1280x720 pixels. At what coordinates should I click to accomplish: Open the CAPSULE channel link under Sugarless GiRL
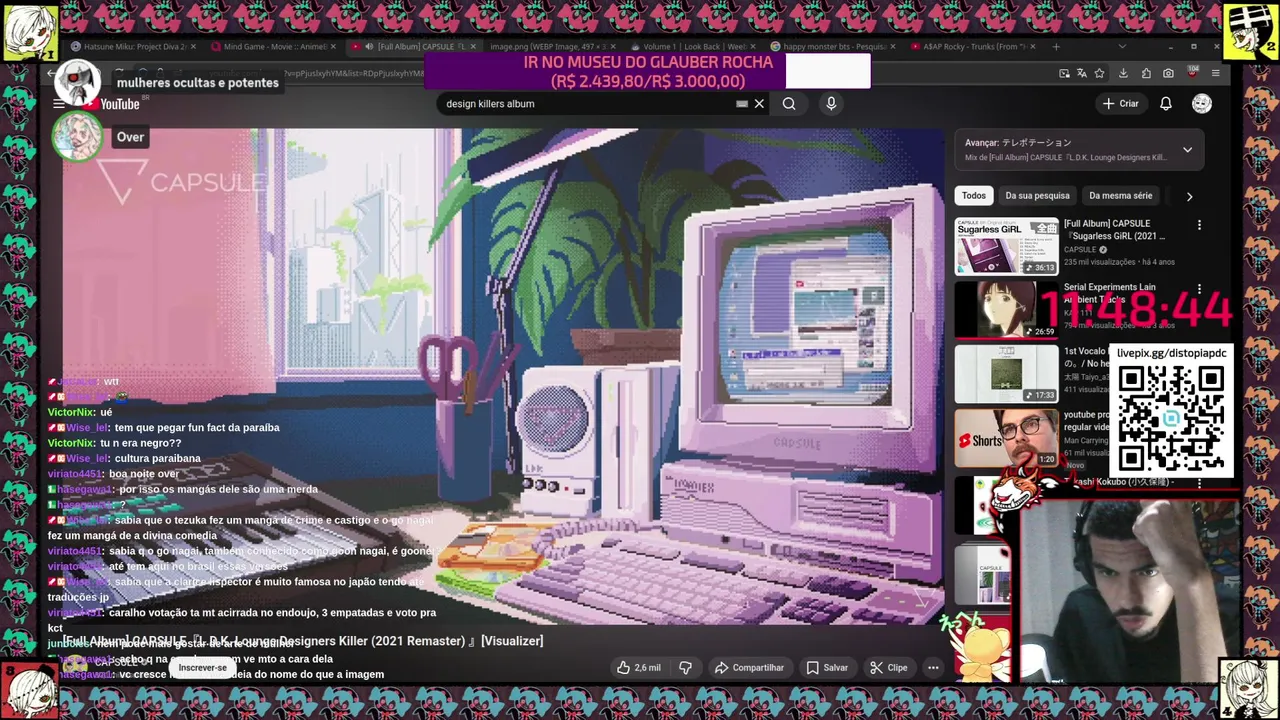coord(1080,250)
